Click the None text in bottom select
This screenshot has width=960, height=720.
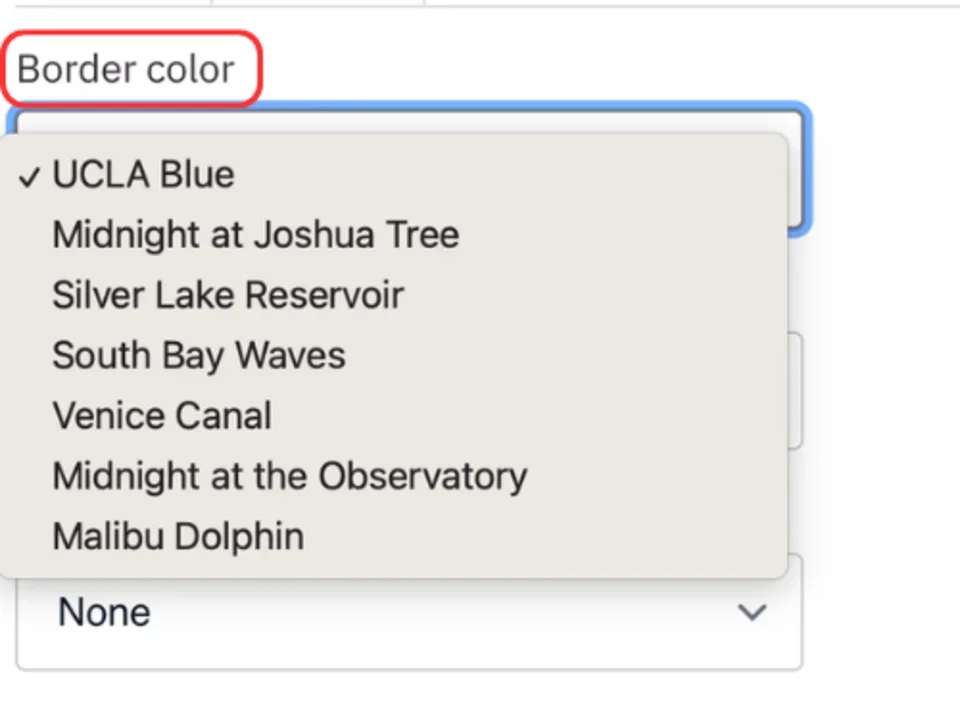[x=104, y=612]
